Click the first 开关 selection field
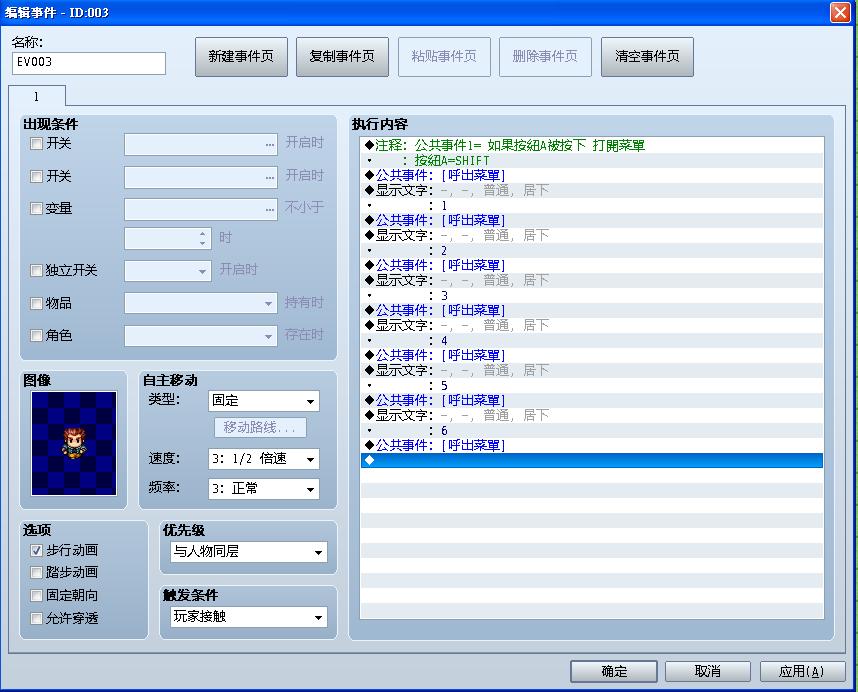This screenshot has width=858, height=692. coord(201,144)
